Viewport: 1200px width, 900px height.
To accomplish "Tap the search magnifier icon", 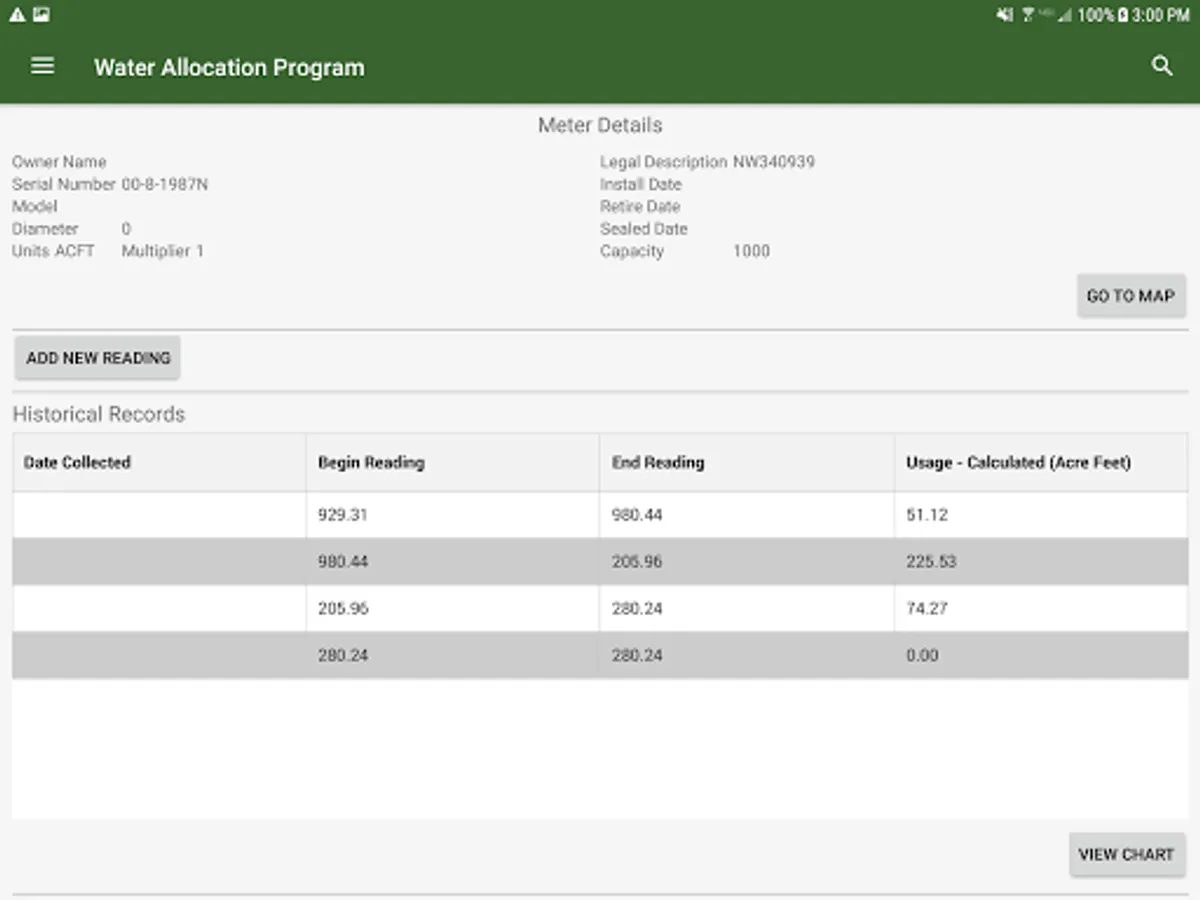I will (x=1161, y=66).
